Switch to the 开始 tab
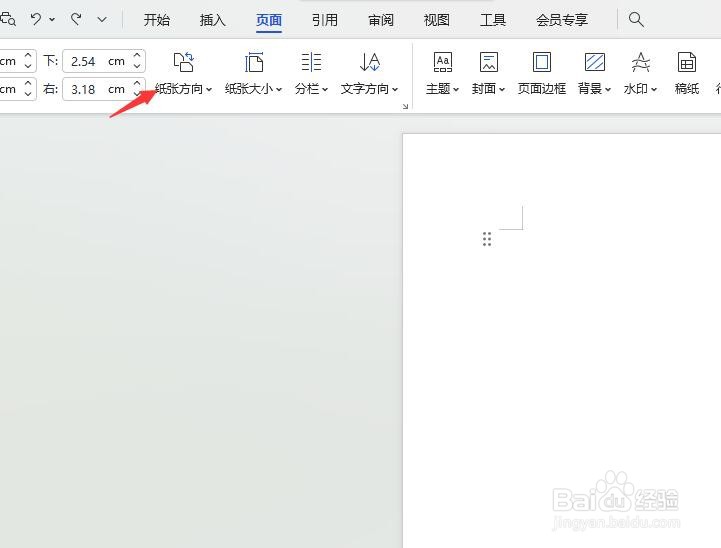The height and width of the screenshot is (548, 721). [x=156, y=20]
